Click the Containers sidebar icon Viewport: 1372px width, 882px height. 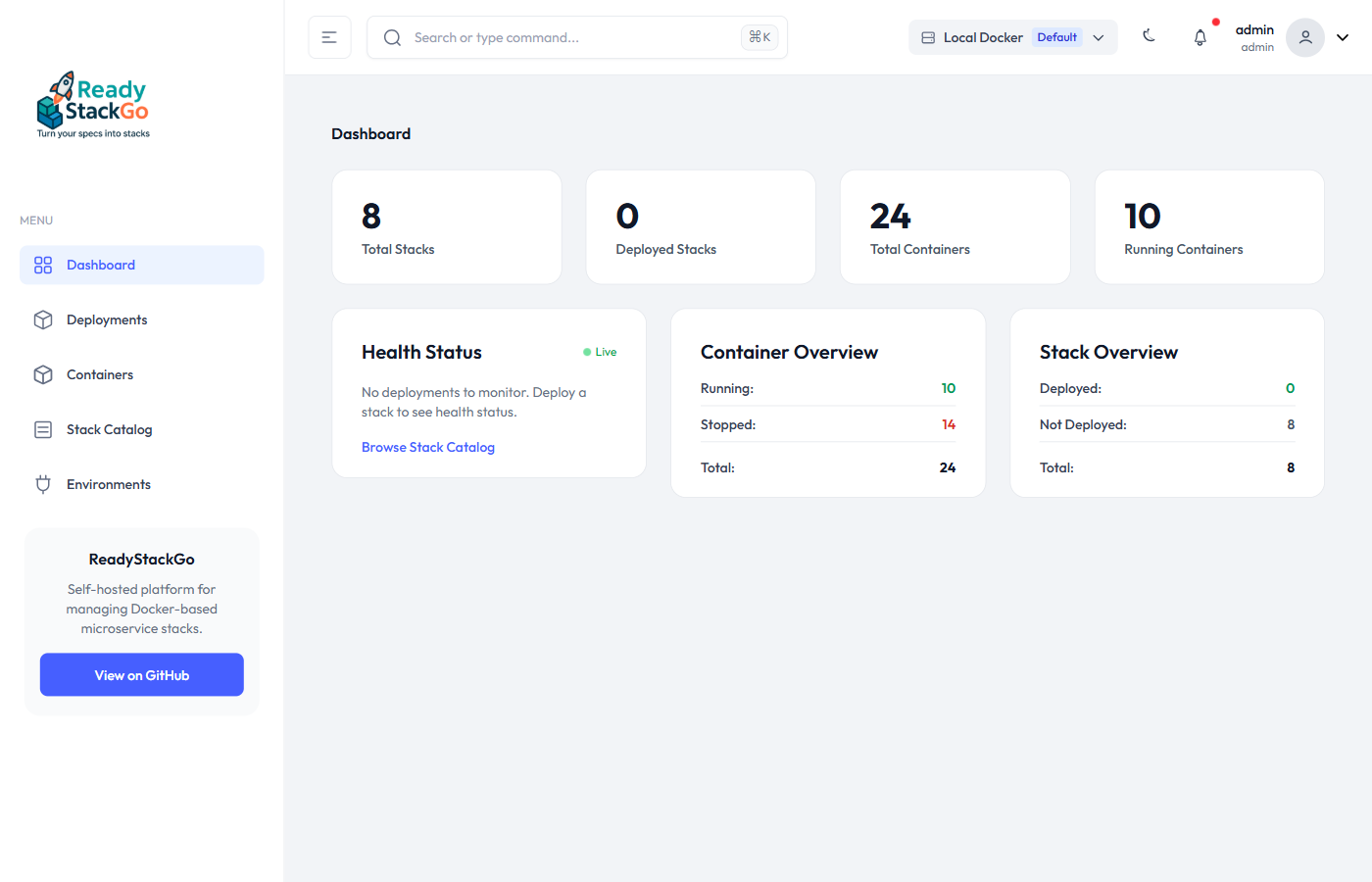(x=42, y=374)
